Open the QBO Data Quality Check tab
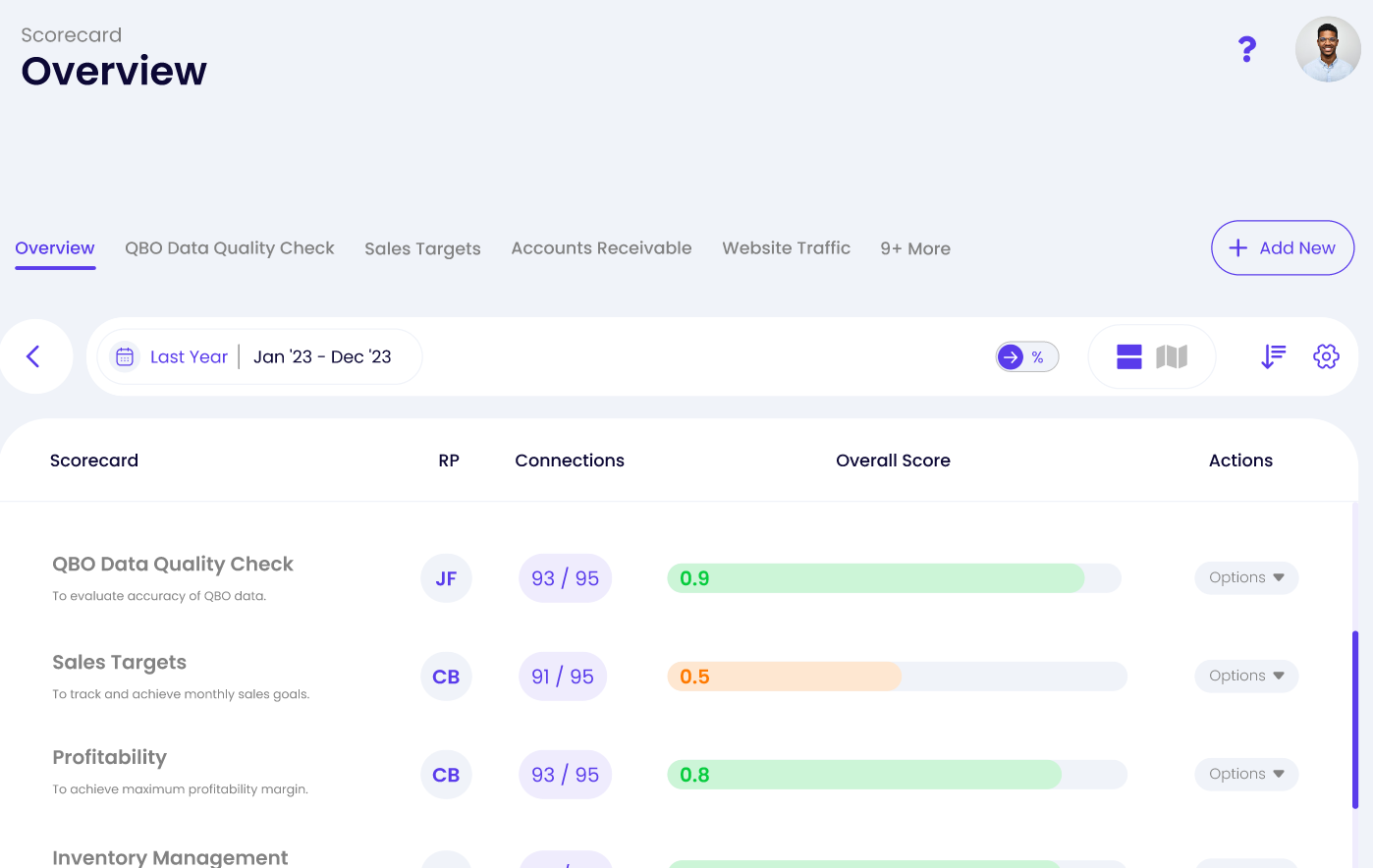Image resolution: width=1373 pixels, height=868 pixels. point(230,248)
